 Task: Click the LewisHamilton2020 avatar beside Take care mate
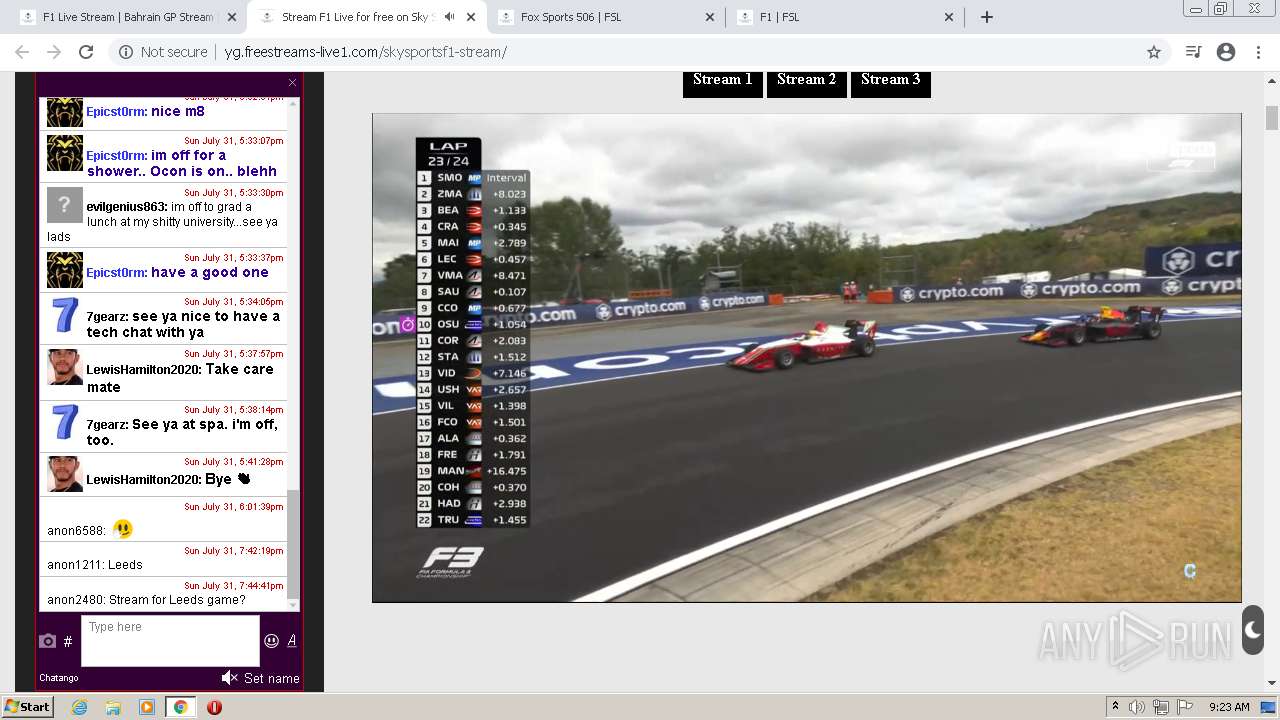pyautogui.click(x=65, y=367)
